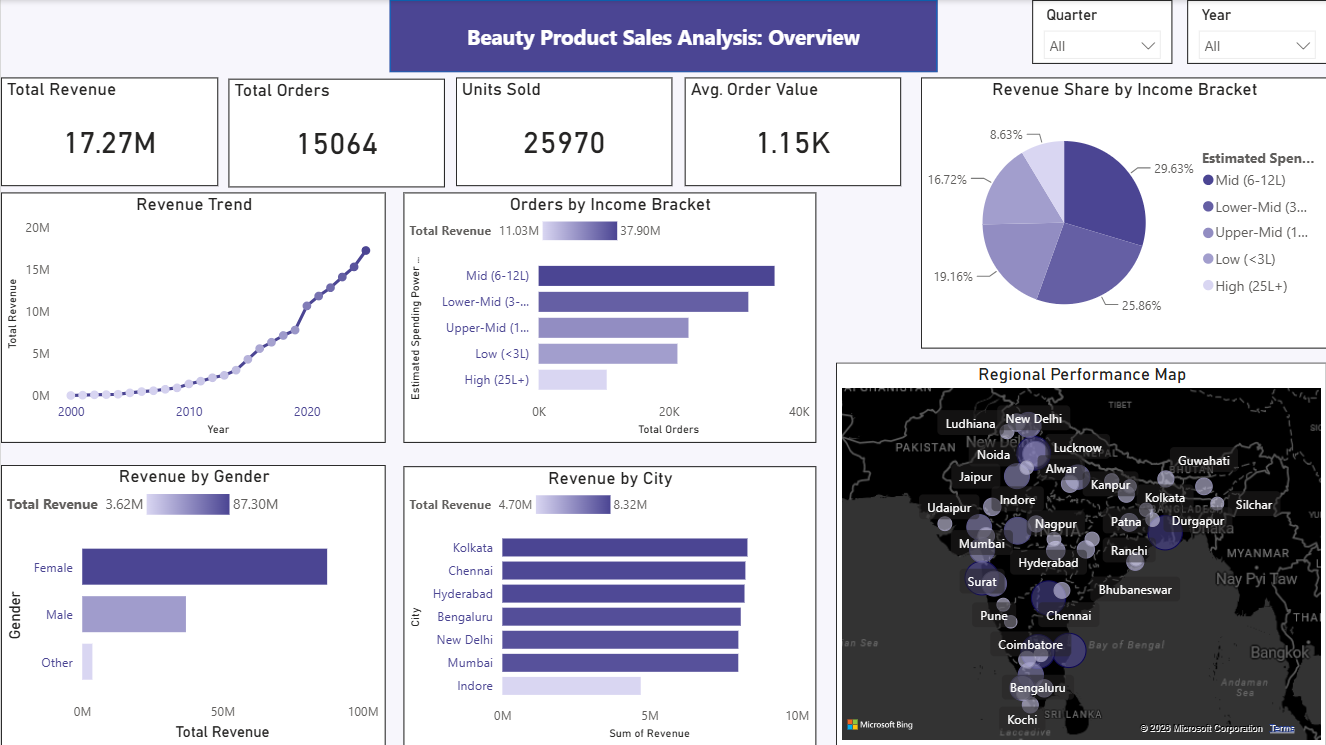The width and height of the screenshot is (1326, 745).
Task: Select the Mumbai revenue bar
Action: pyautogui.click(x=620, y=662)
